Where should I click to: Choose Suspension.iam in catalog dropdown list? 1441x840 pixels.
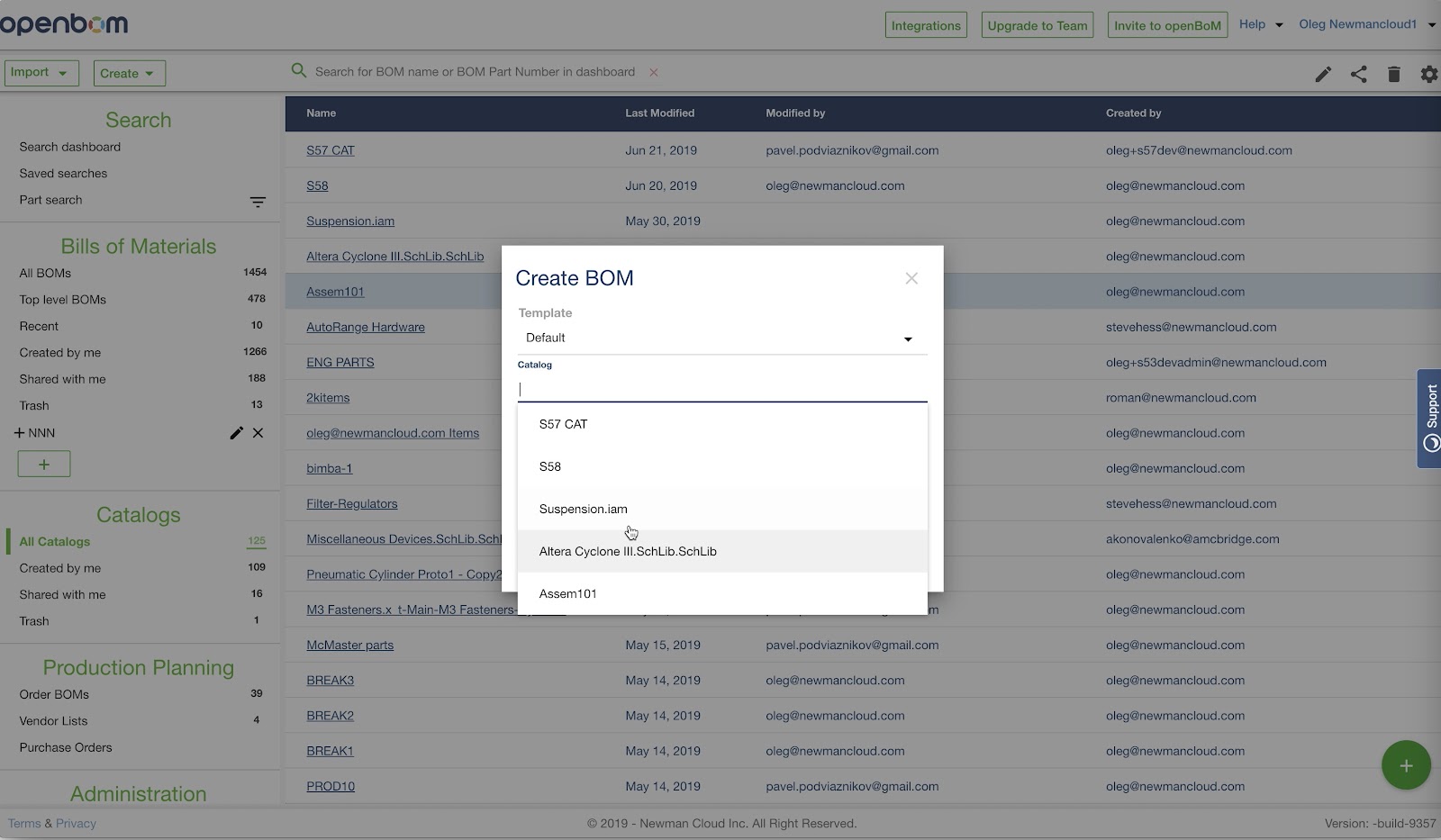click(x=722, y=509)
